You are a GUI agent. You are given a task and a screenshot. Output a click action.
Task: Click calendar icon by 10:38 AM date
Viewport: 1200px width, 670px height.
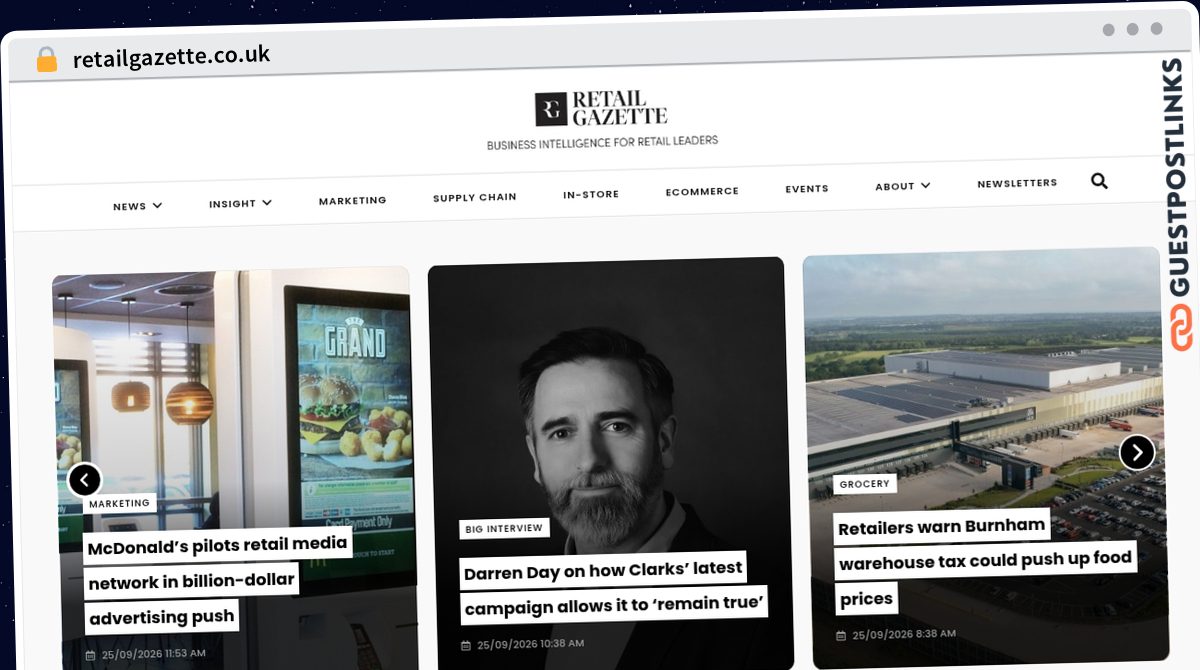(x=466, y=645)
